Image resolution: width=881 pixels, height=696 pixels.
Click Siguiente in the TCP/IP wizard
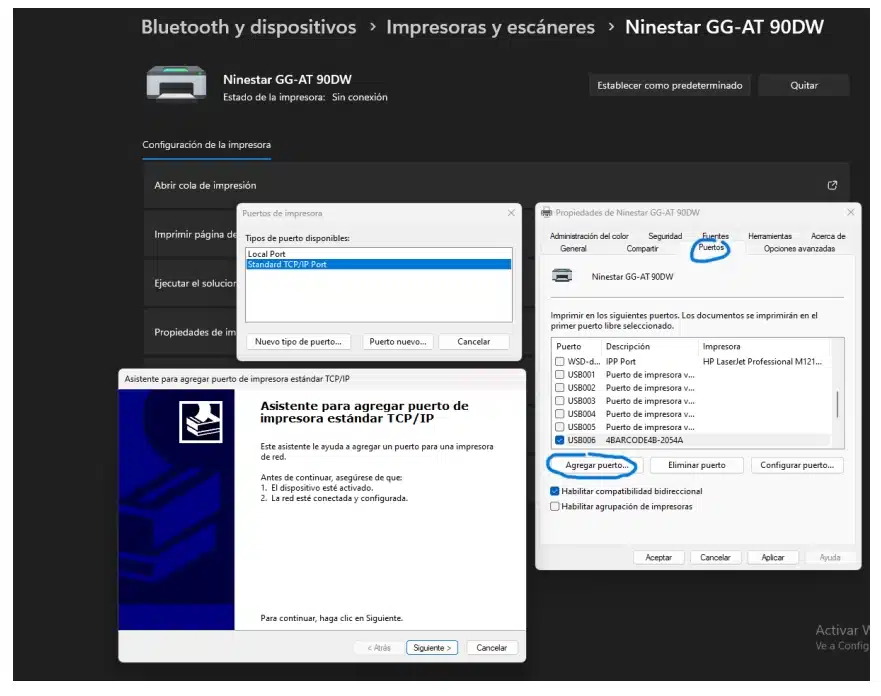432,648
